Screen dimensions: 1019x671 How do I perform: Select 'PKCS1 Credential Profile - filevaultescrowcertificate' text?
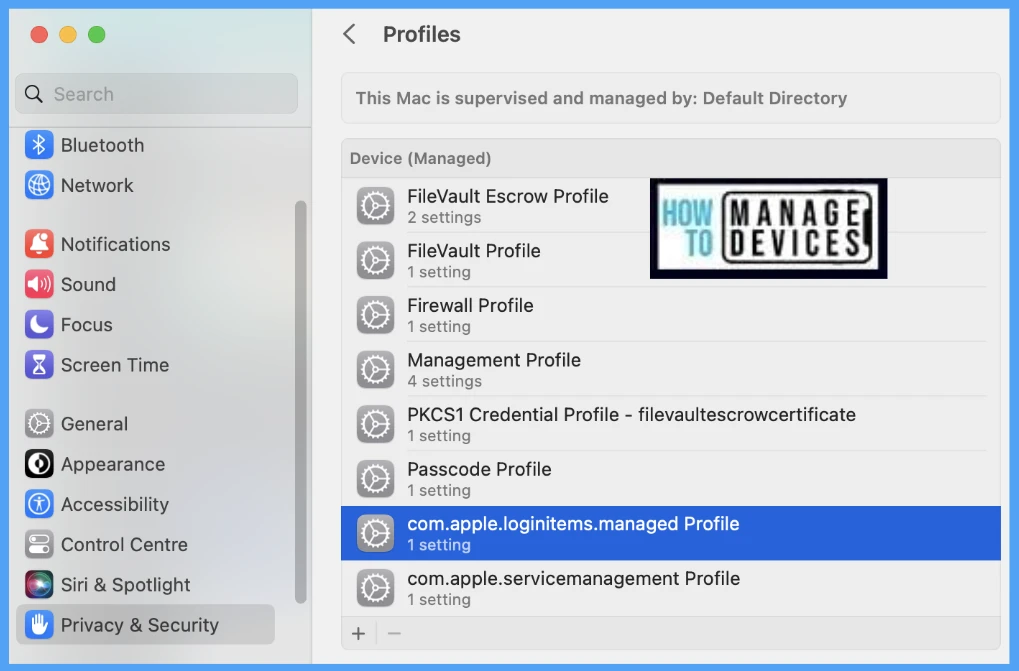(x=632, y=414)
